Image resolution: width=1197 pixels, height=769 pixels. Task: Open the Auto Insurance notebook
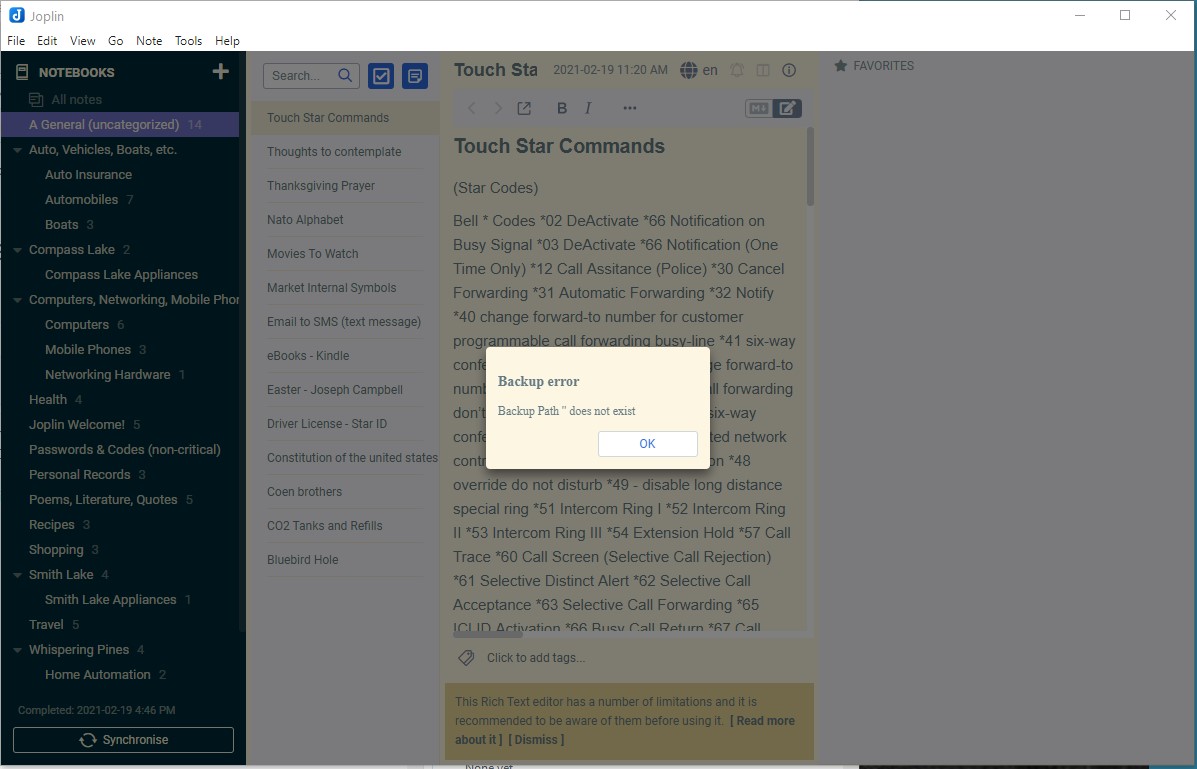[88, 175]
